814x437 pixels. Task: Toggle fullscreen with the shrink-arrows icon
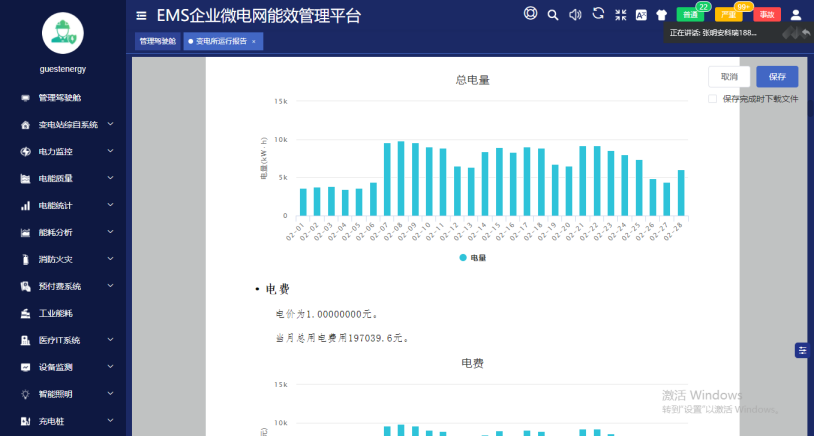pos(620,15)
